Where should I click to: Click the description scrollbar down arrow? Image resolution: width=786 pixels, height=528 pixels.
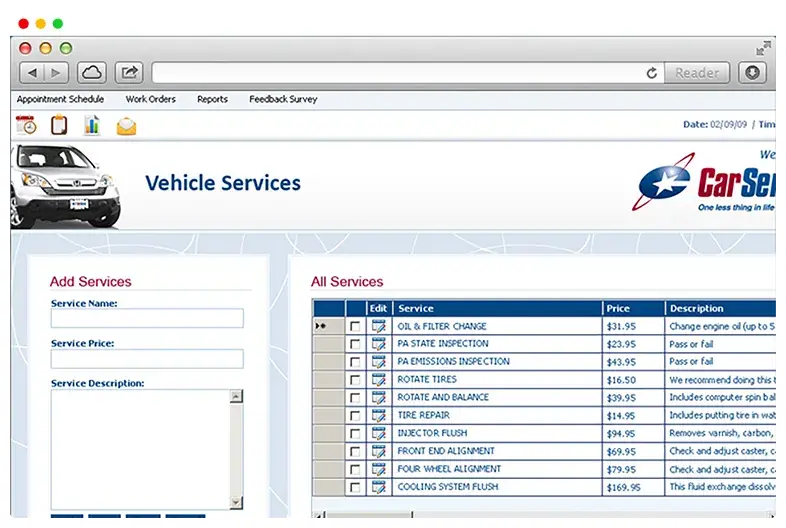[236, 502]
